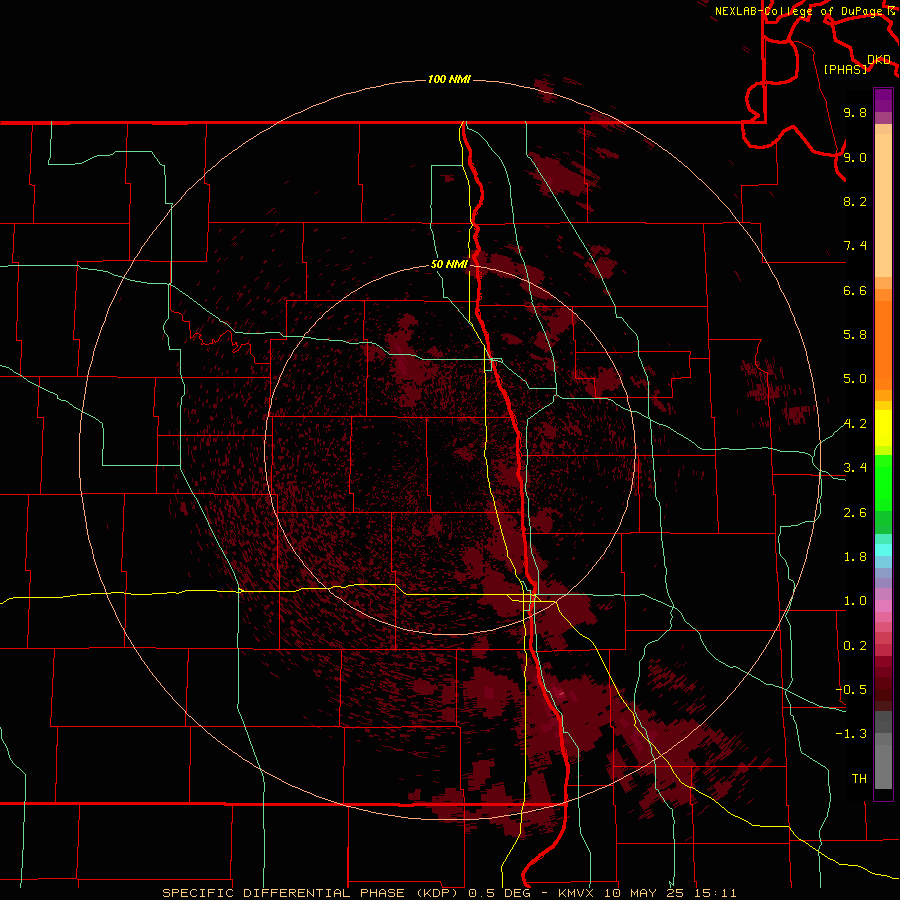900x900 pixels.
Task: Pick the gray color bar segment near TH
Action: [x=883, y=766]
